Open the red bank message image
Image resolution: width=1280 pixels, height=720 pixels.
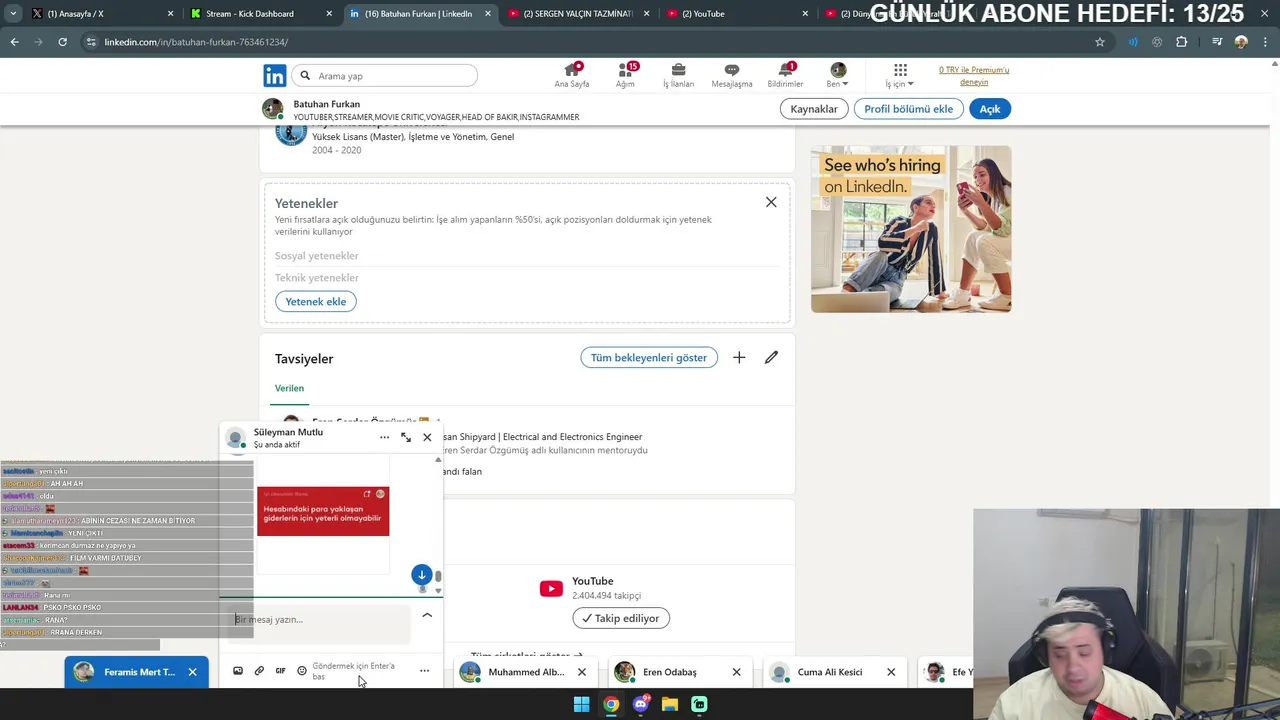[323, 511]
